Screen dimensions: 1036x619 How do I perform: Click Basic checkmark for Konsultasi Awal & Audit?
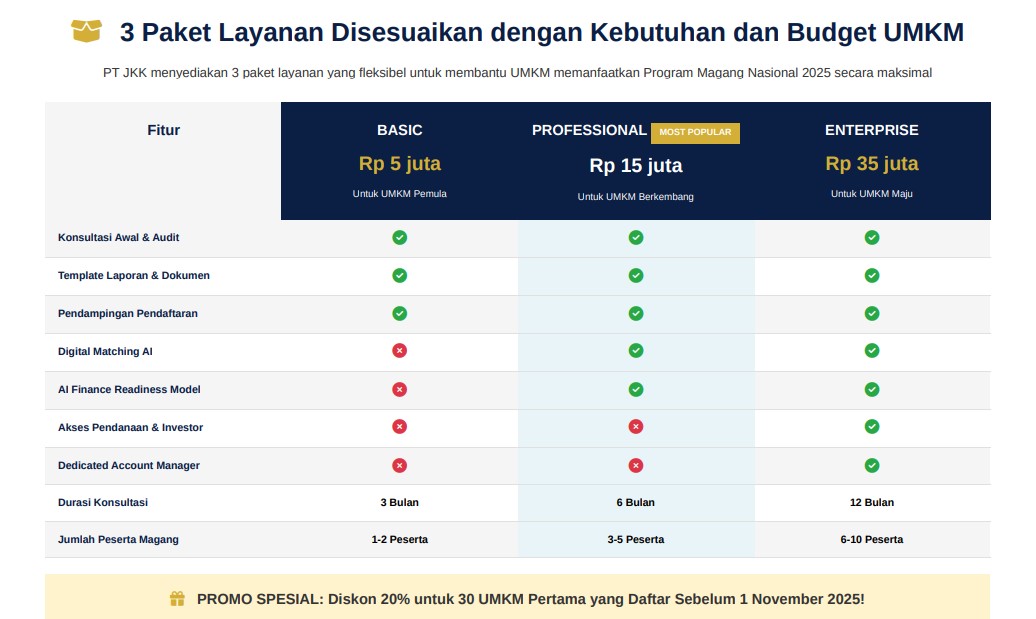399,238
